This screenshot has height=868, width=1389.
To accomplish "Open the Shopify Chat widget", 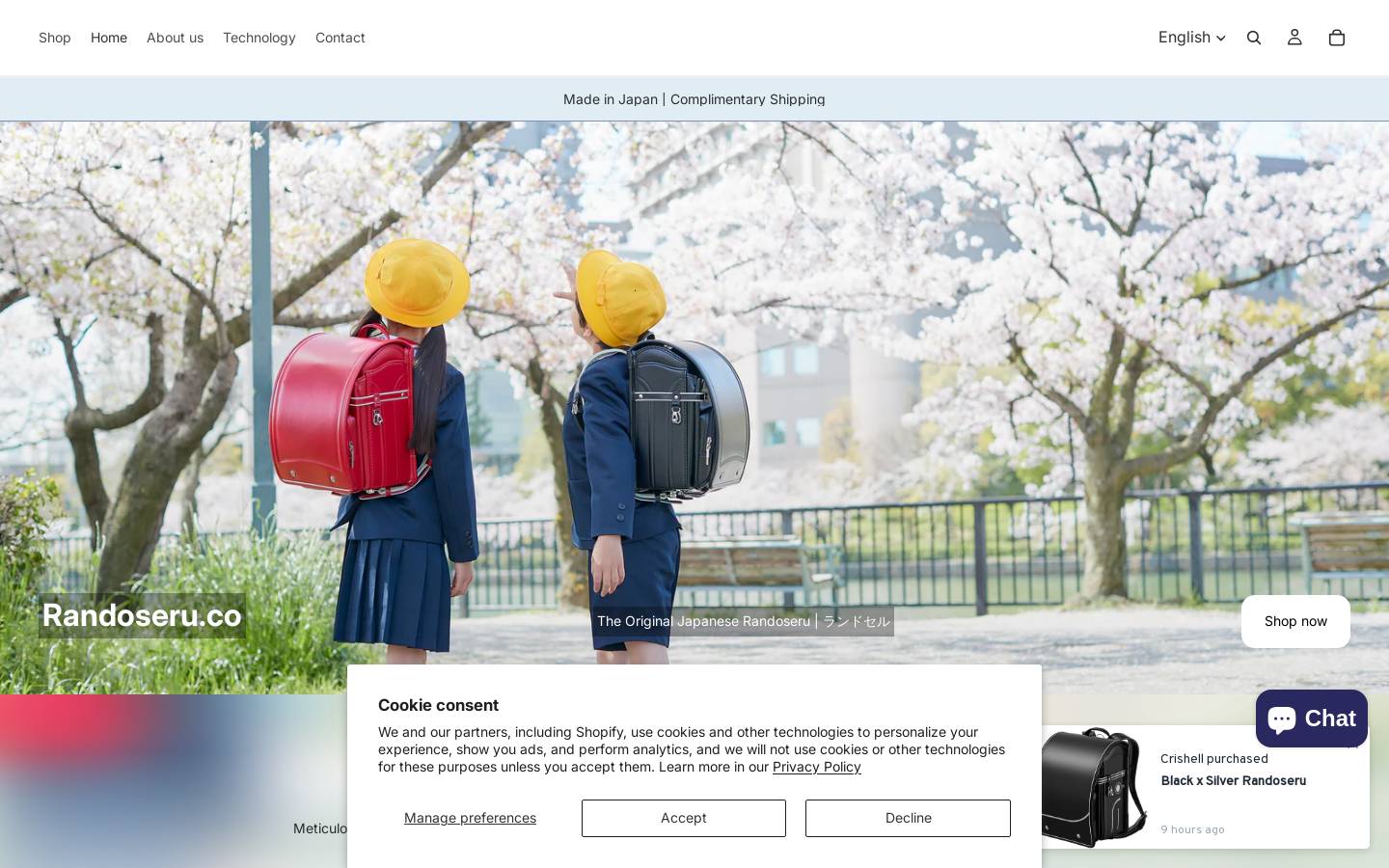I will pyautogui.click(x=1312, y=719).
